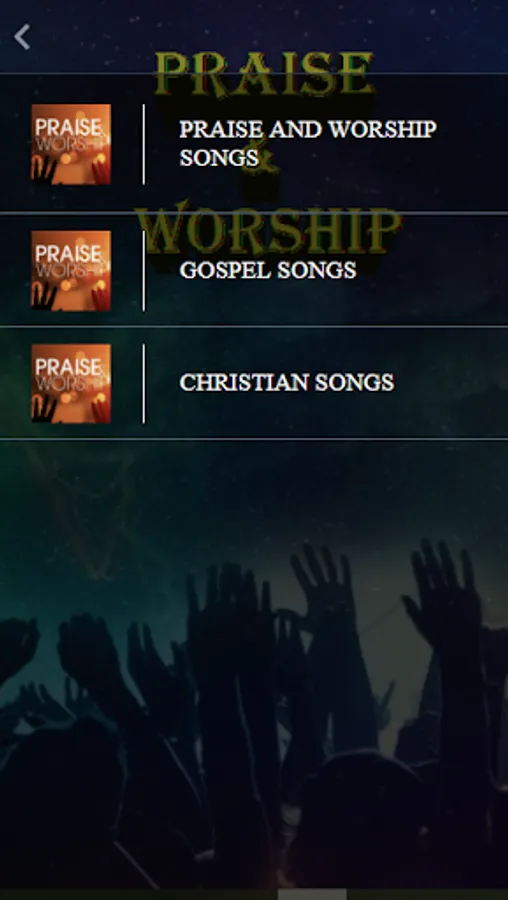Viewport: 508px width, 900px height.
Task: Tap the gray handle bar at screen bottom
Action: [x=312, y=895]
